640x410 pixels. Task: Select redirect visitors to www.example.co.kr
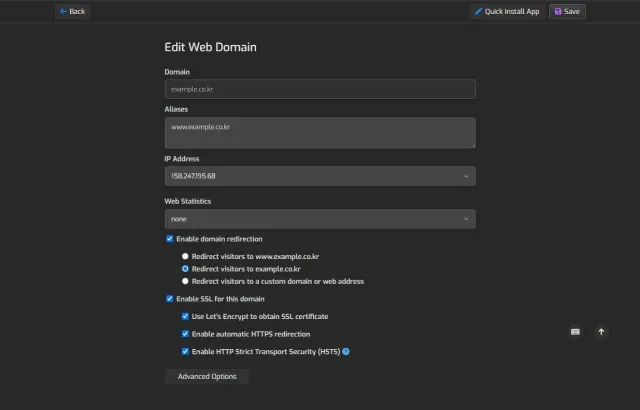185,256
